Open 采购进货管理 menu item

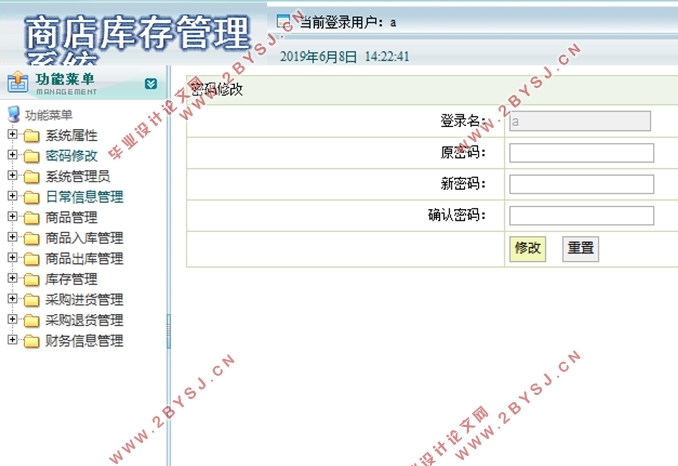point(84,300)
